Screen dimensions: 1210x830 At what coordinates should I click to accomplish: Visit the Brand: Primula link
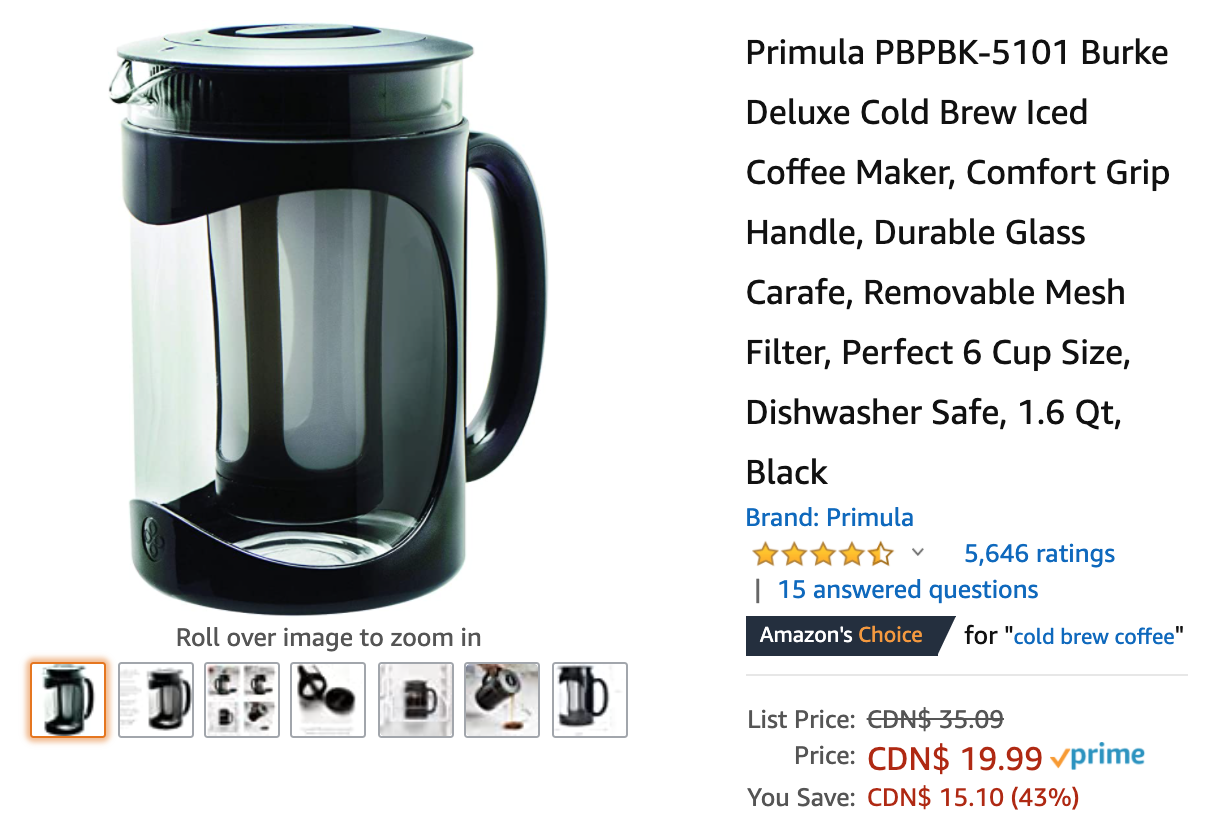pos(829,518)
